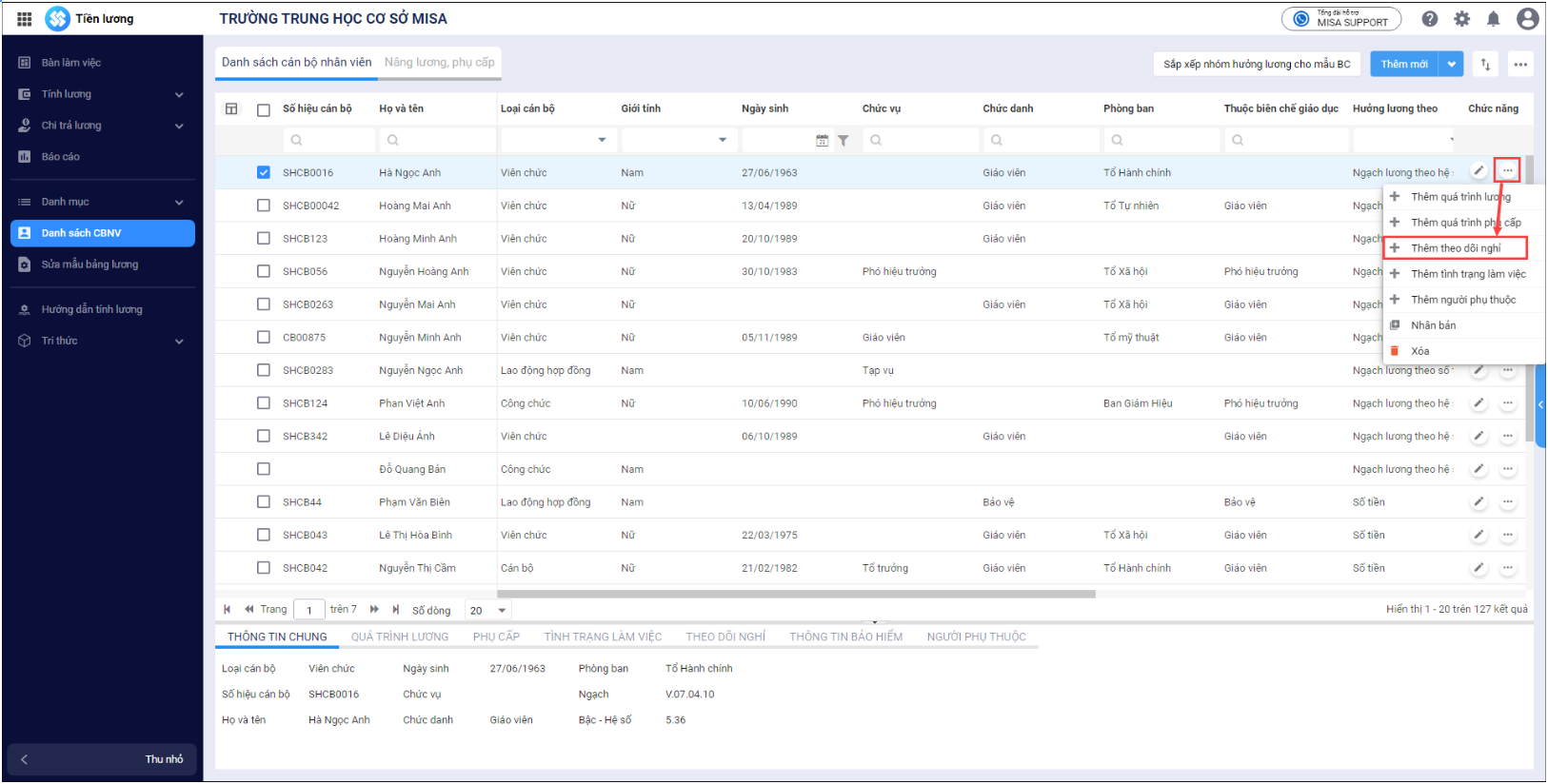Click the sort order arrows icon
Image resolution: width=1548 pixels, height=784 pixels.
(1485, 64)
